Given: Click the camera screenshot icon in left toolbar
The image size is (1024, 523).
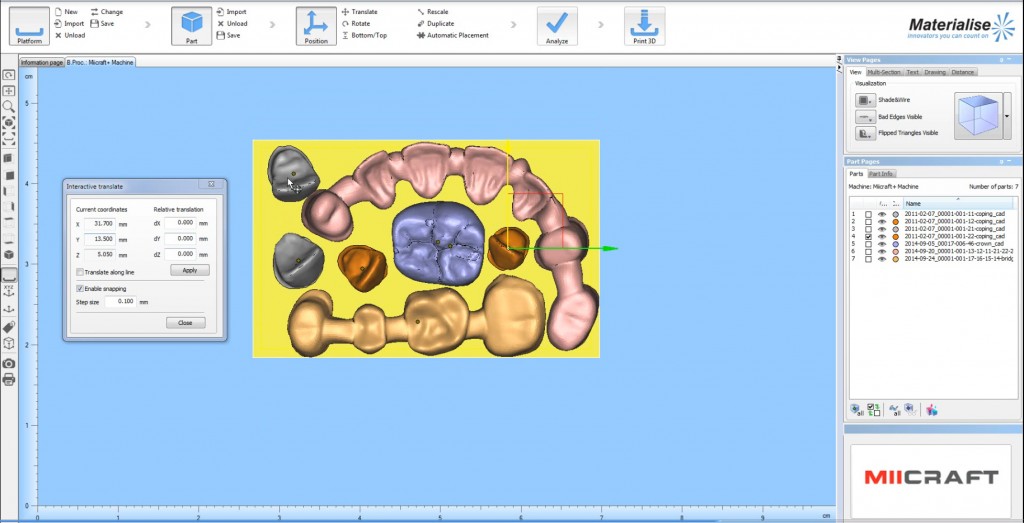Looking at the screenshot, I should pos(9,363).
